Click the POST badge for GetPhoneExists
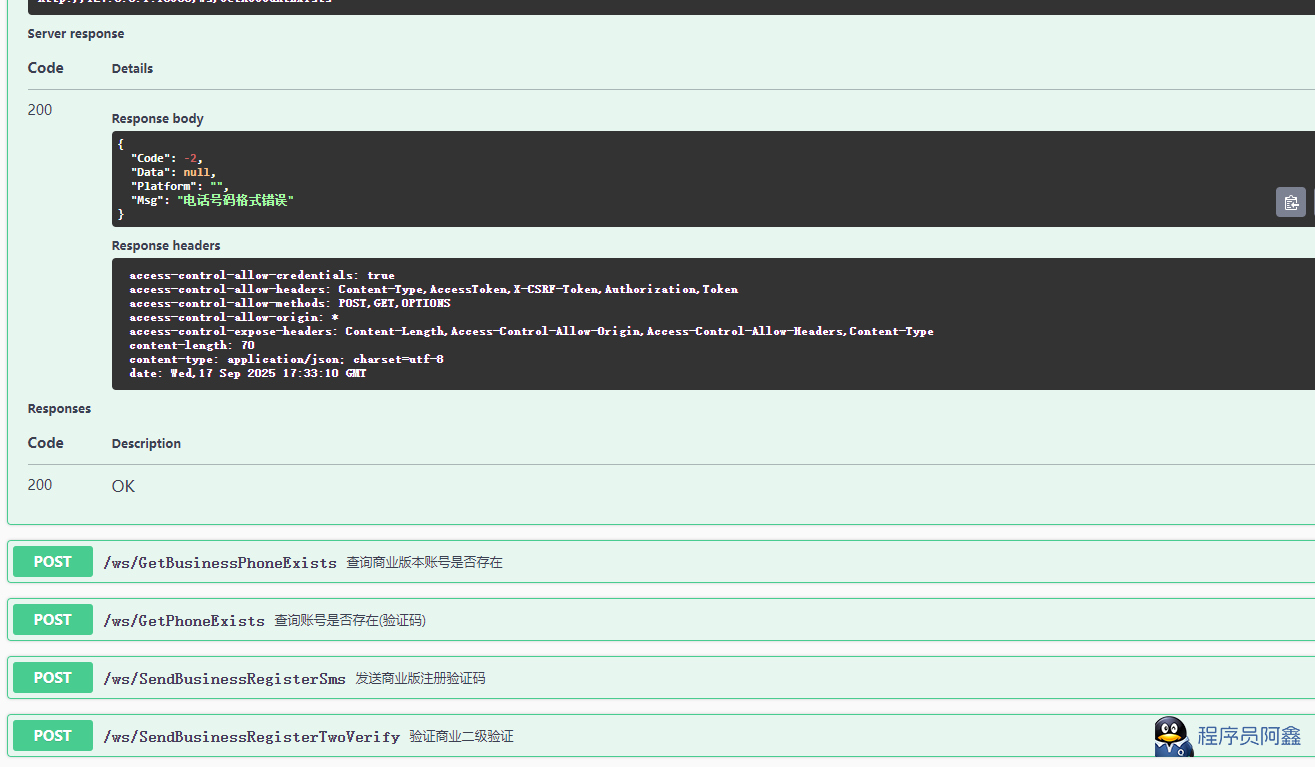Image resolution: width=1315 pixels, height=767 pixels. [x=53, y=620]
